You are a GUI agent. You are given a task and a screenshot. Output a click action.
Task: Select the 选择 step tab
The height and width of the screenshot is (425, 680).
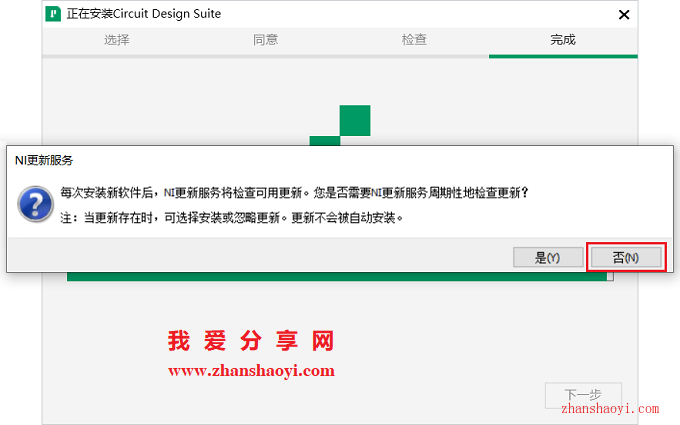click(116, 40)
